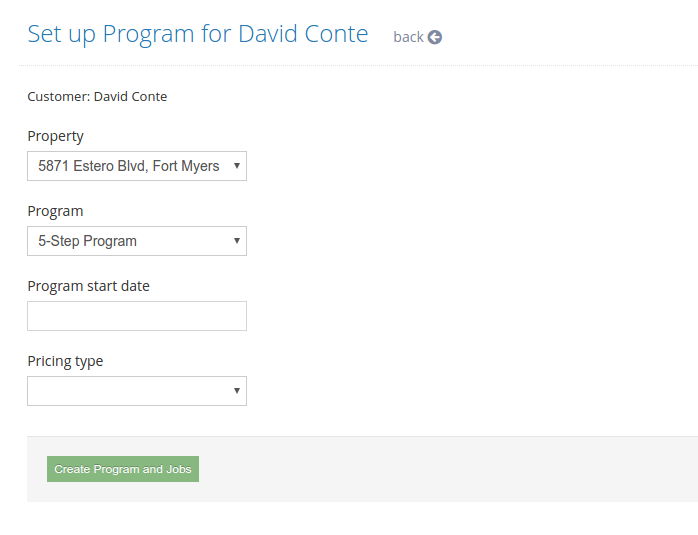Image resolution: width=698 pixels, height=535 pixels.
Task: Click the Customer: David Conte text
Action: pyautogui.click(x=97, y=97)
